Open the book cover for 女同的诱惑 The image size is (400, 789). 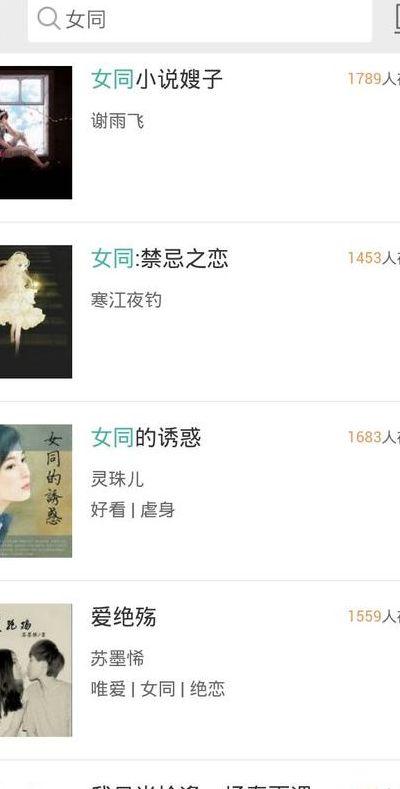tap(36, 491)
